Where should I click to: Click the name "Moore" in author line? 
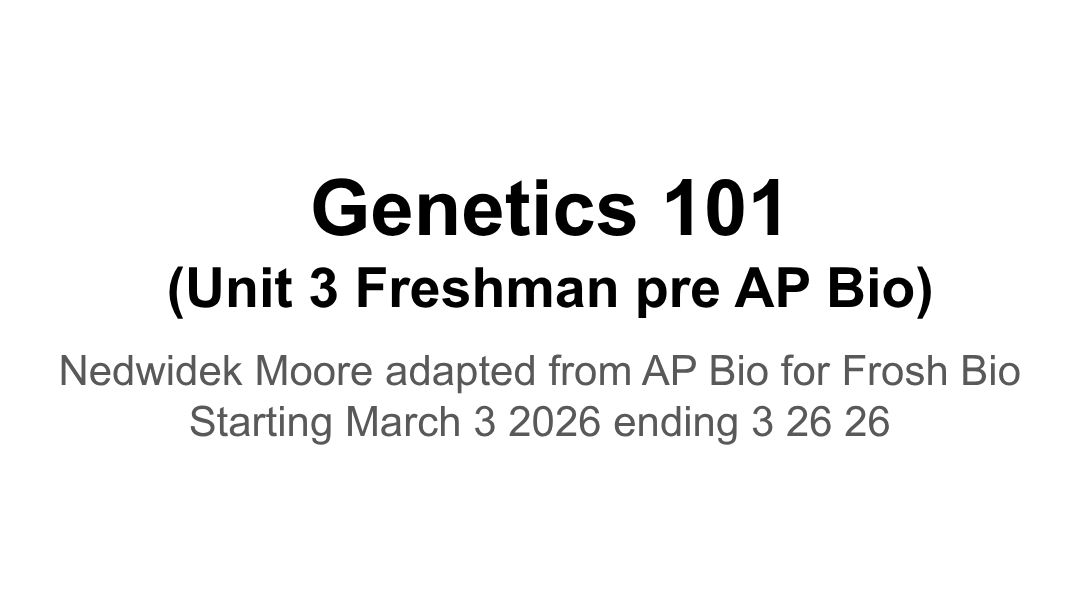tap(313, 371)
